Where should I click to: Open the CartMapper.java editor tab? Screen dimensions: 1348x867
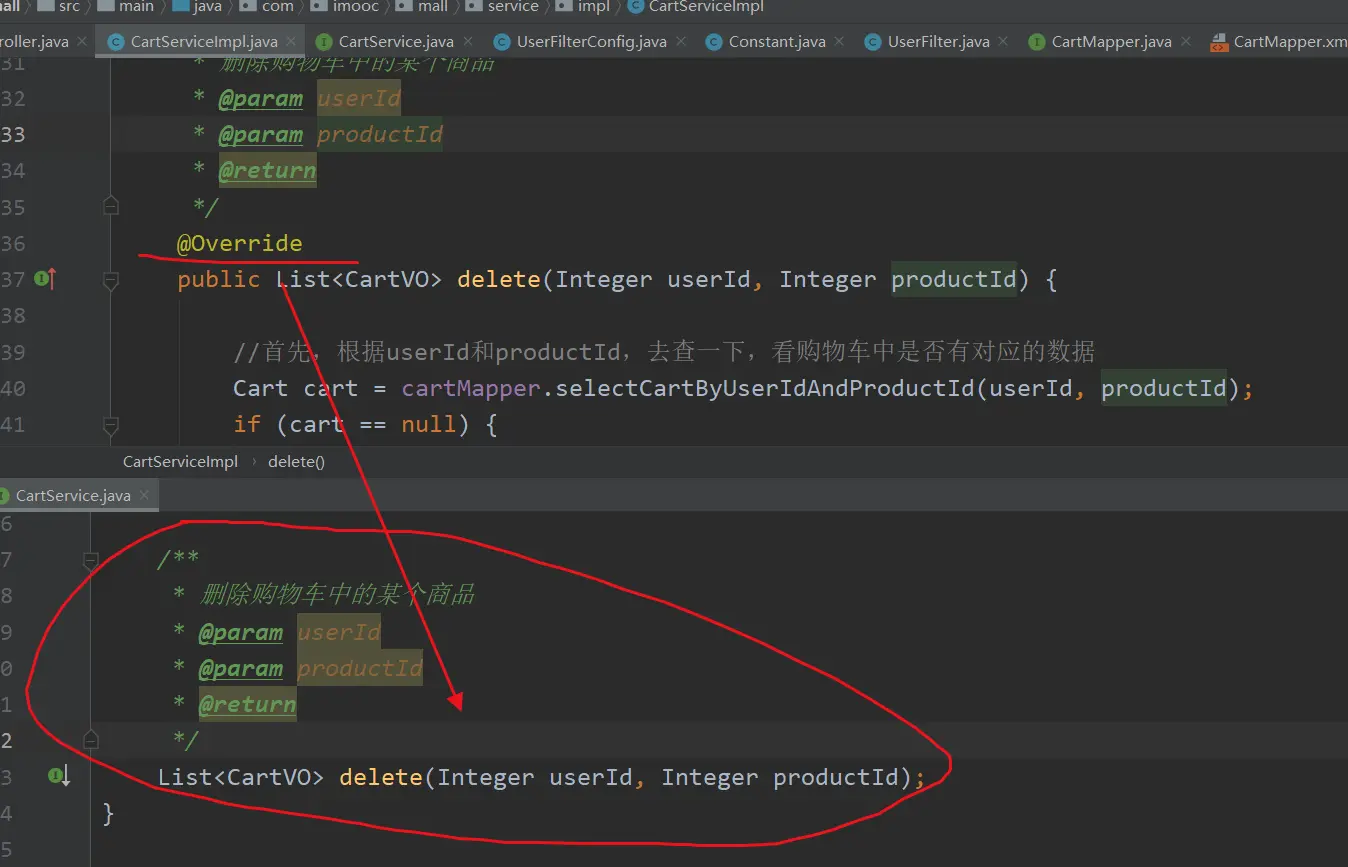tap(1110, 41)
